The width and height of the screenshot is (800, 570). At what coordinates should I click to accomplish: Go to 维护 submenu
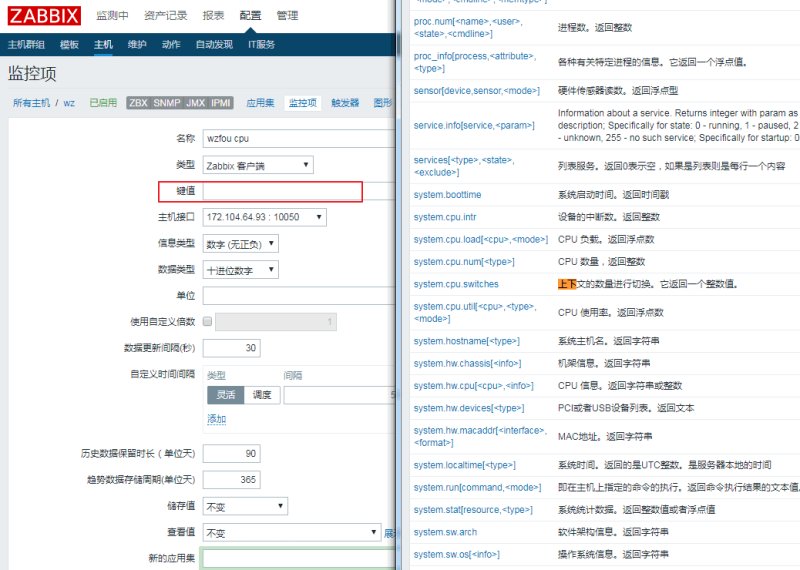[x=137, y=44]
